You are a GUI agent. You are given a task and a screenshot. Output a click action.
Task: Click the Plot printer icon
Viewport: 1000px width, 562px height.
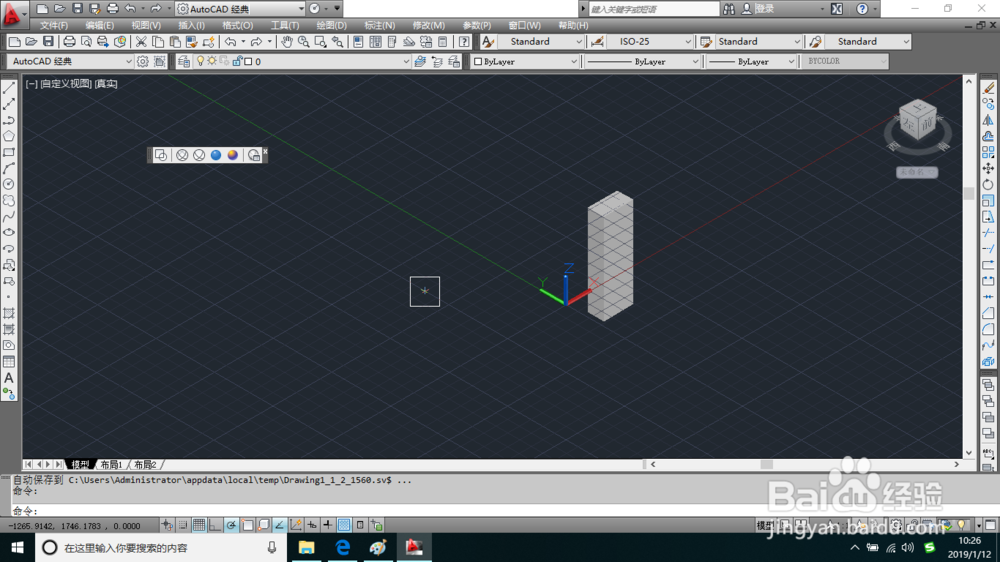pos(69,42)
